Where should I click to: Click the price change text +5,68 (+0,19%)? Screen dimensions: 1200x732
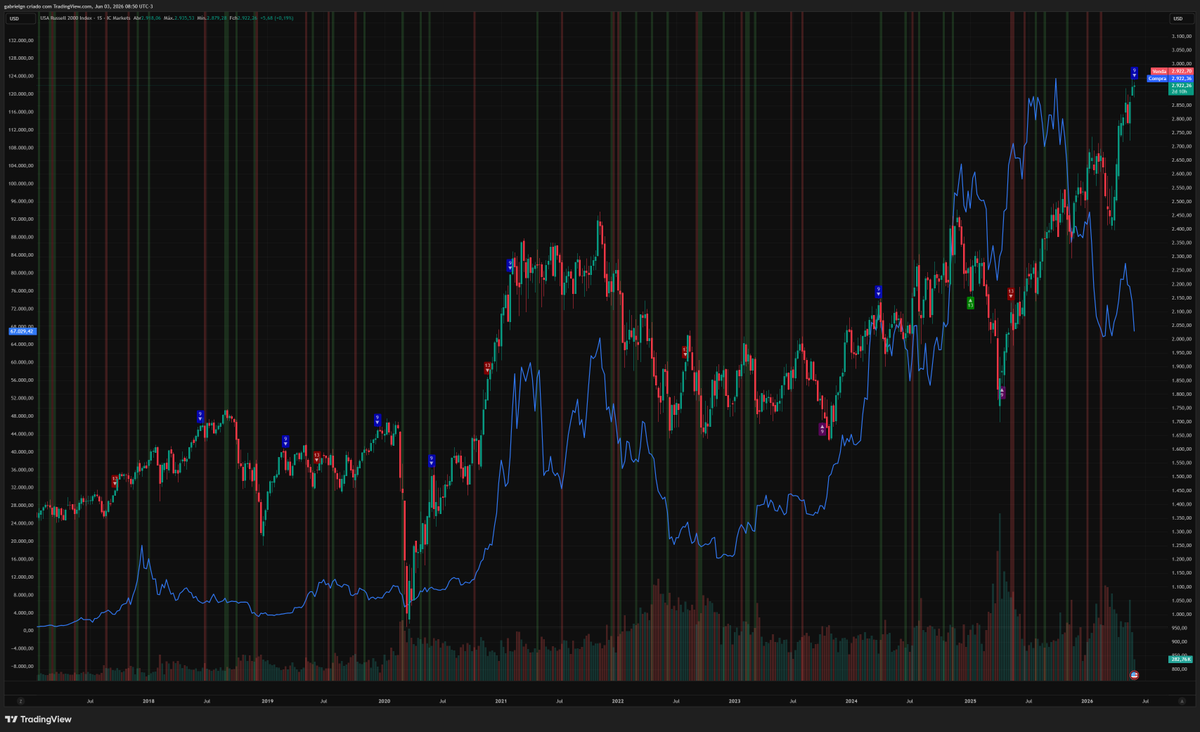pos(276,19)
